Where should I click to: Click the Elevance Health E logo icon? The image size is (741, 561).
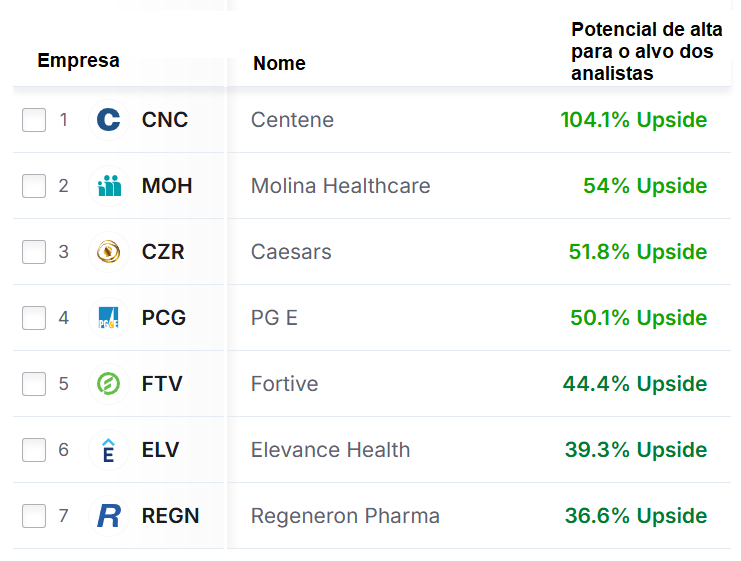[109, 450]
